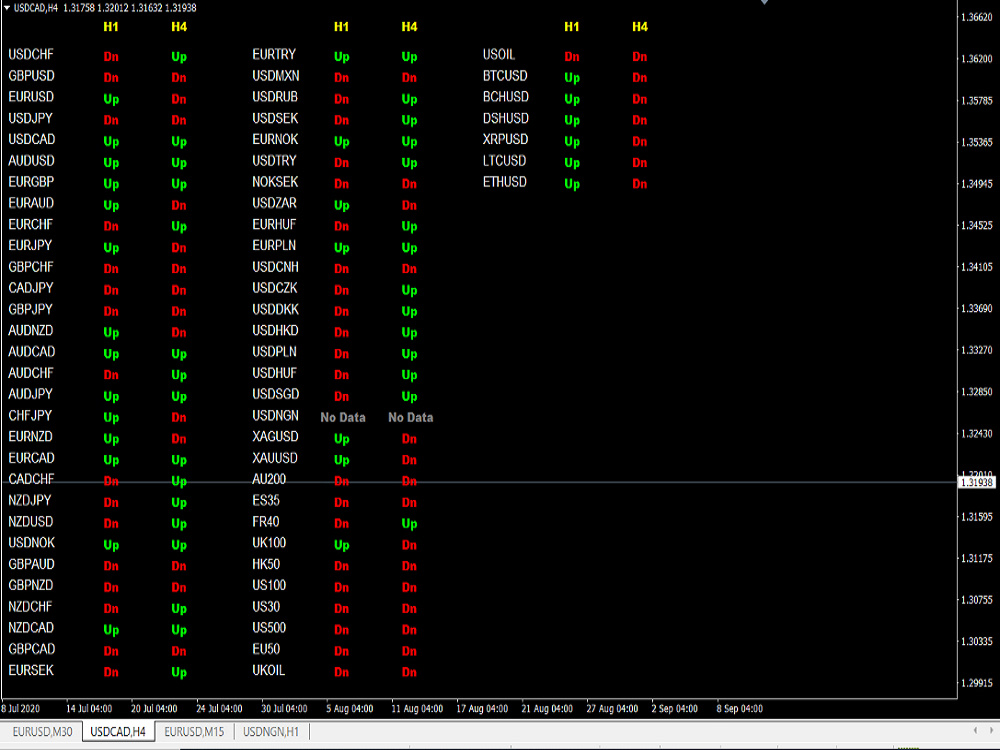Click the UKOIL symbol label
The width and height of the screenshot is (1000, 750).
tap(268, 670)
